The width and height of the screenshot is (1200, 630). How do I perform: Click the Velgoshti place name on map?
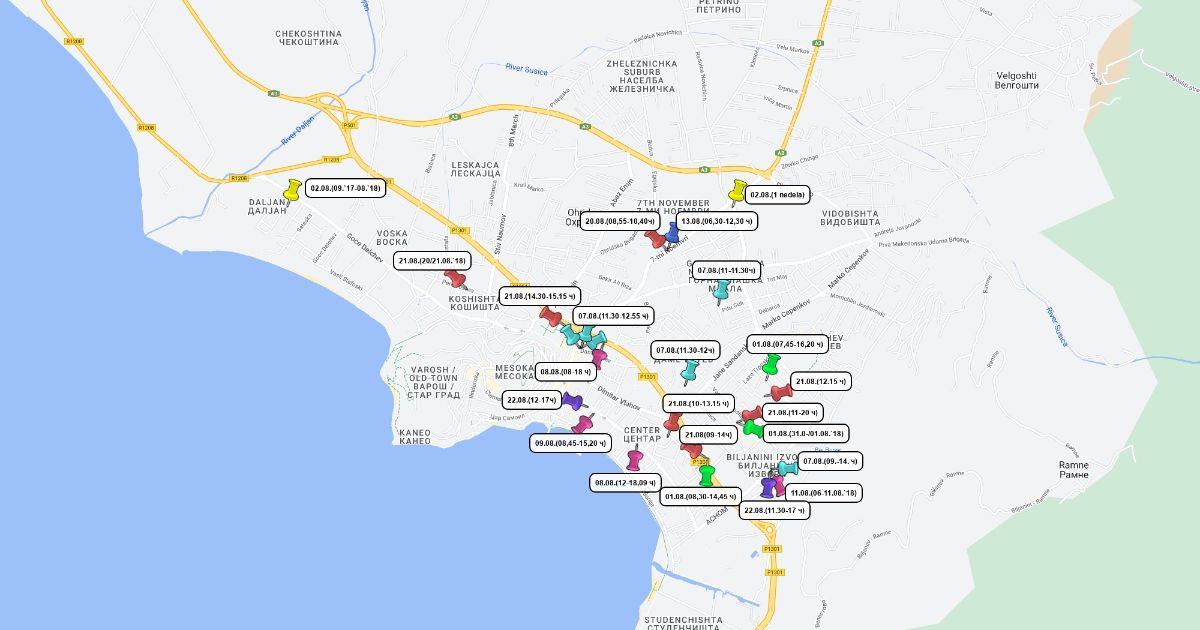1017,80
